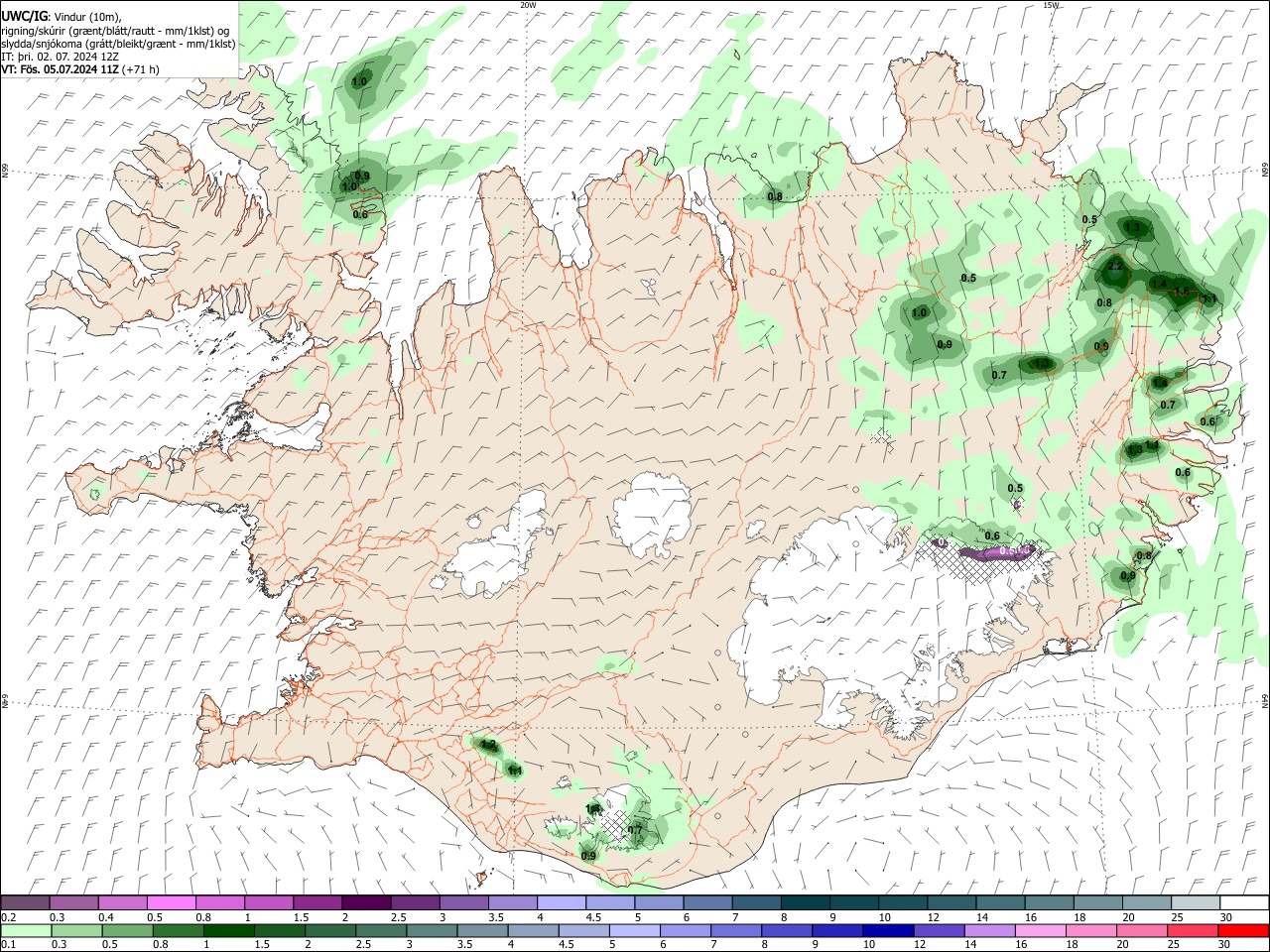
Task: Click the violet swatch labeled 12 in rain legend
Action: click(940, 931)
